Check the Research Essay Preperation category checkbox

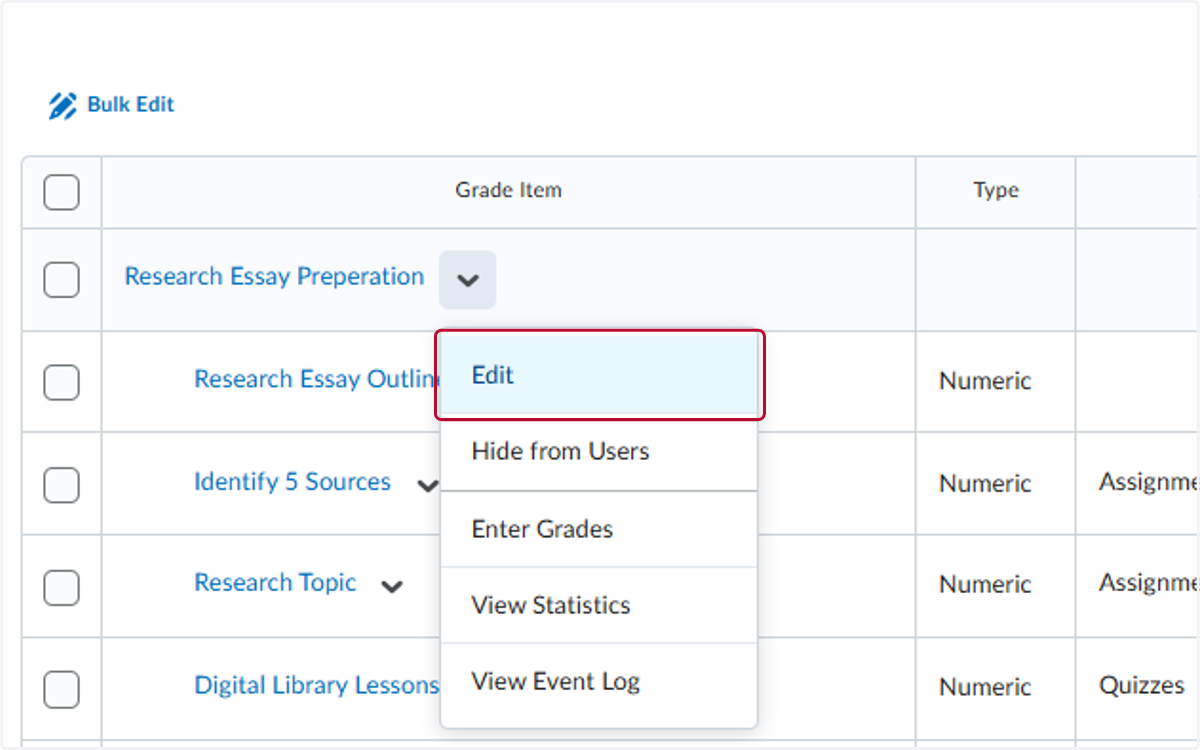point(61,280)
